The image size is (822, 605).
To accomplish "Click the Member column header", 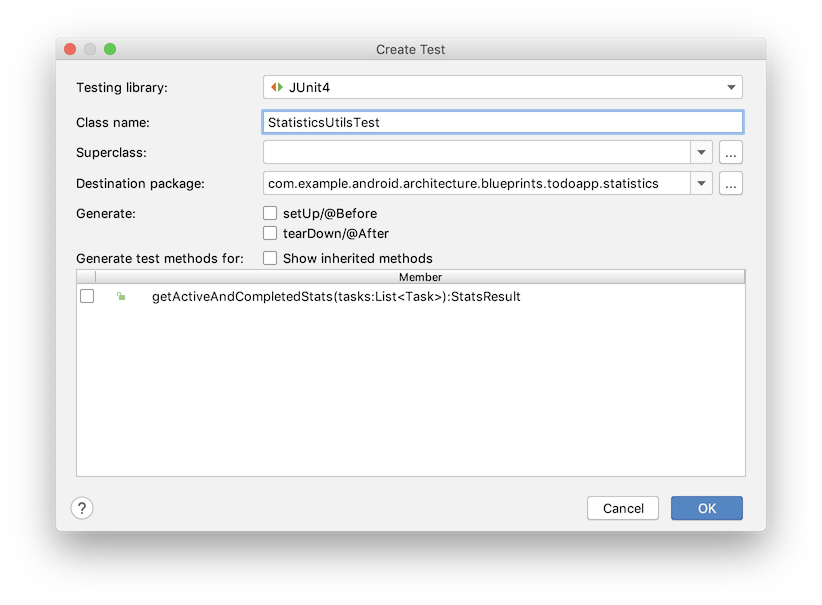I will click(x=420, y=277).
